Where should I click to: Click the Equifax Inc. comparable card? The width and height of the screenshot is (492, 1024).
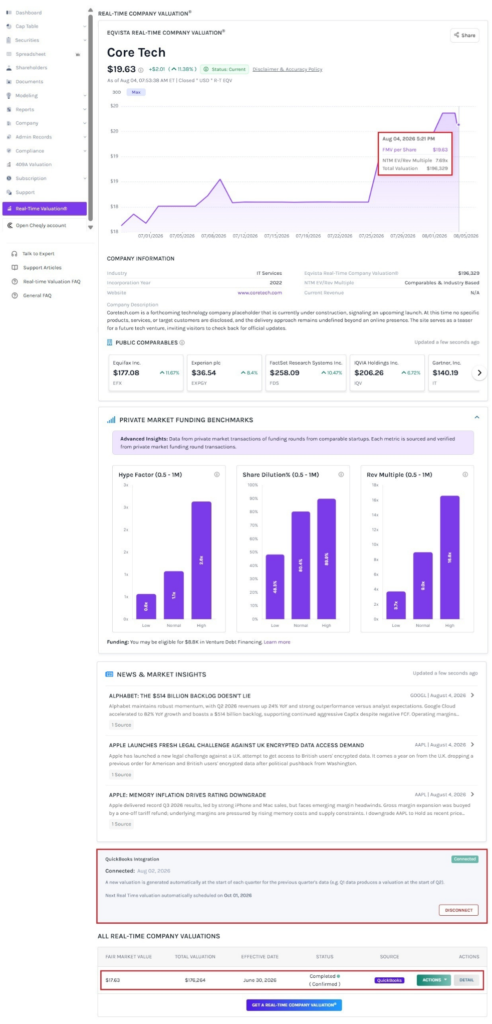[x=146, y=373]
